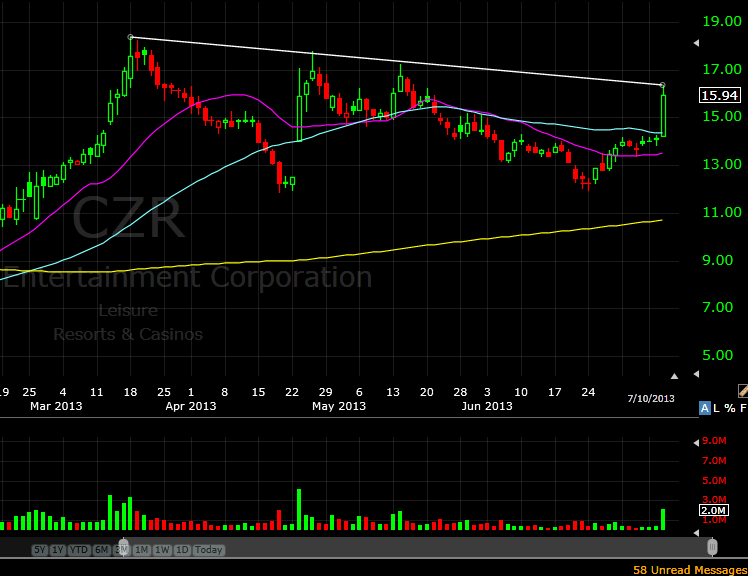This screenshot has height=576, width=748.
Task: Click the 13.00 price axis label
Action: click(x=722, y=164)
